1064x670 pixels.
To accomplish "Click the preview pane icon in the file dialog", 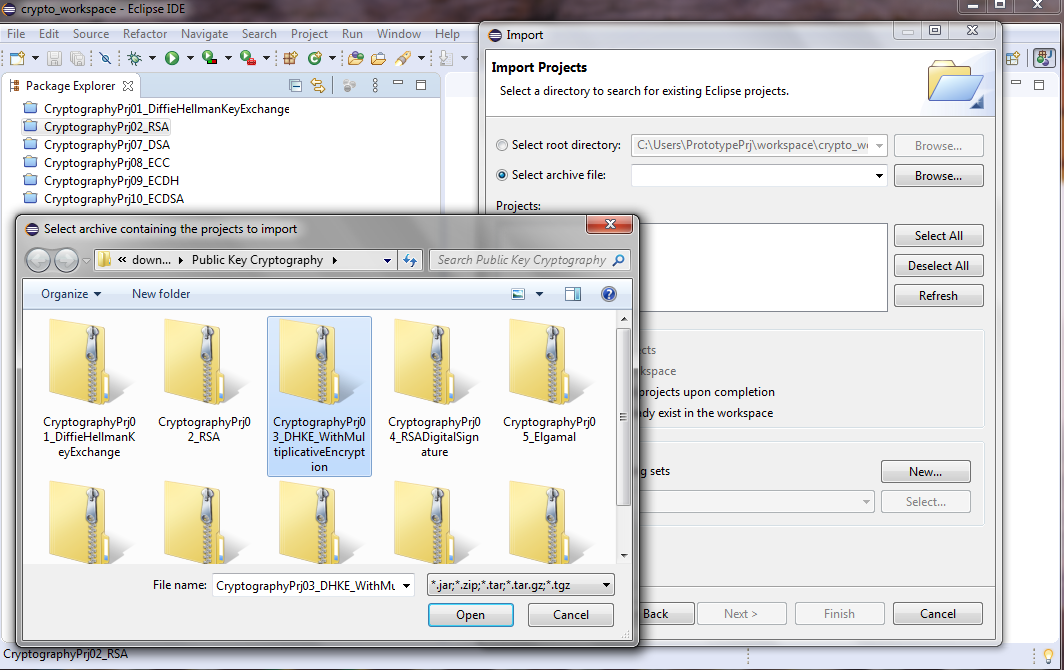I will tap(573, 293).
